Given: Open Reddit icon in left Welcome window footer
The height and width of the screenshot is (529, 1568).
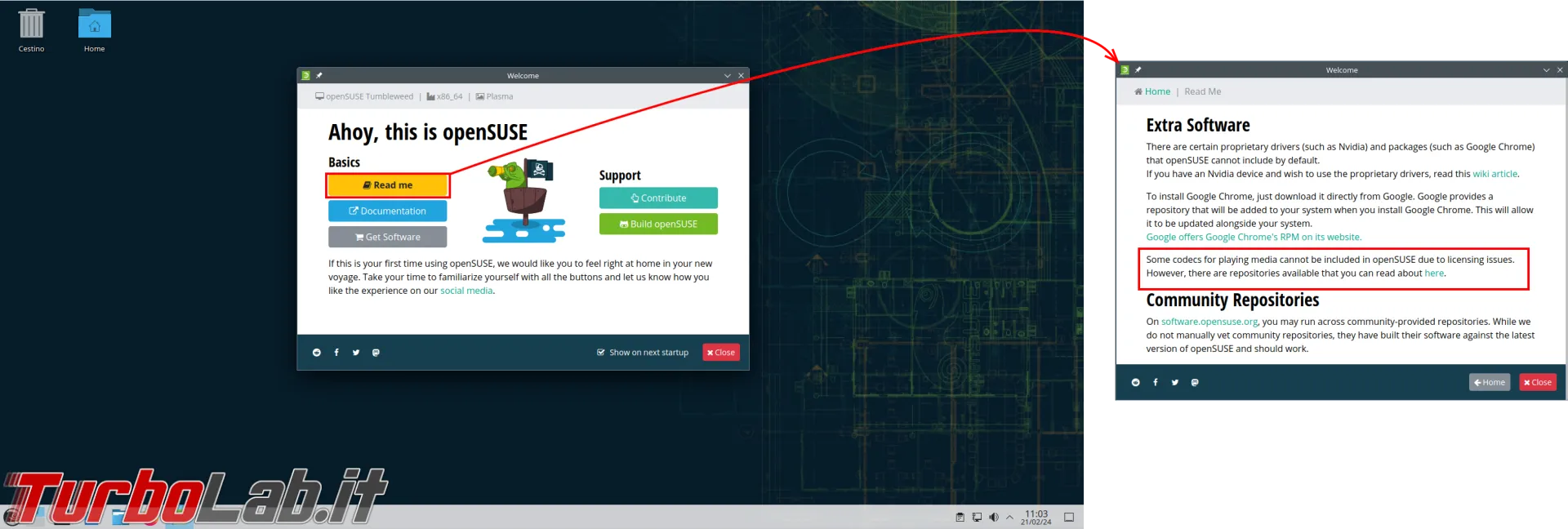Looking at the screenshot, I should (317, 353).
